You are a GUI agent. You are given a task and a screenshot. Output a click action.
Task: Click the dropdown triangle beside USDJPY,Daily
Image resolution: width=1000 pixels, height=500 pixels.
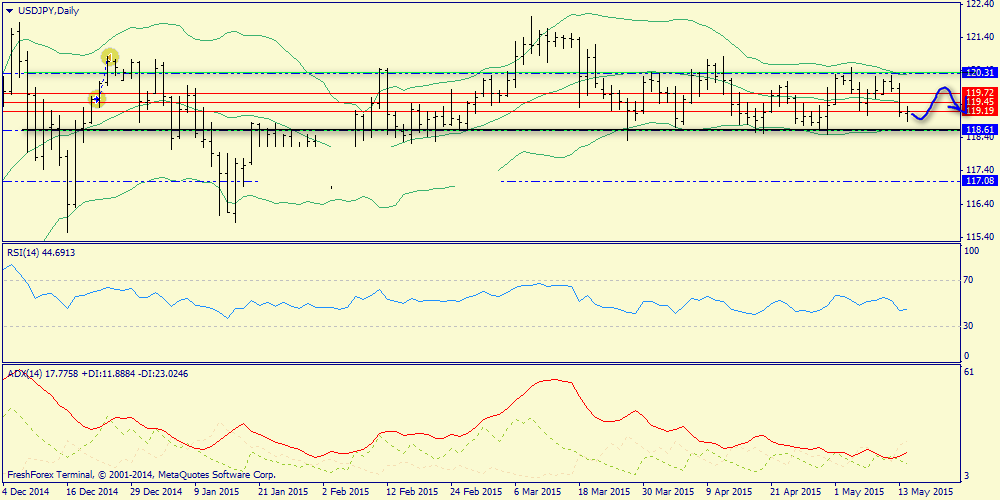[9, 10]
